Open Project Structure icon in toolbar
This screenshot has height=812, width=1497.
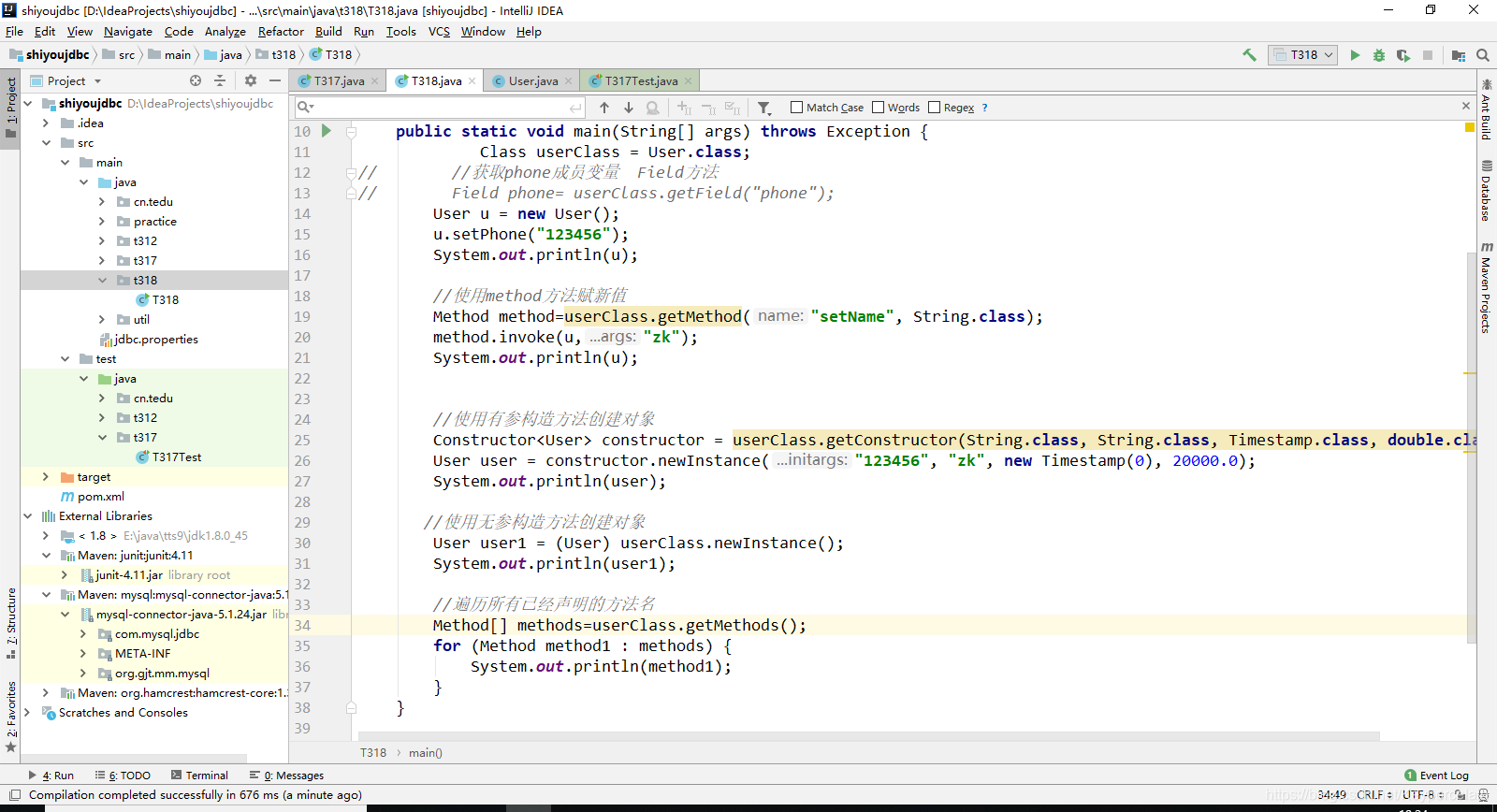coord(1458,55)
